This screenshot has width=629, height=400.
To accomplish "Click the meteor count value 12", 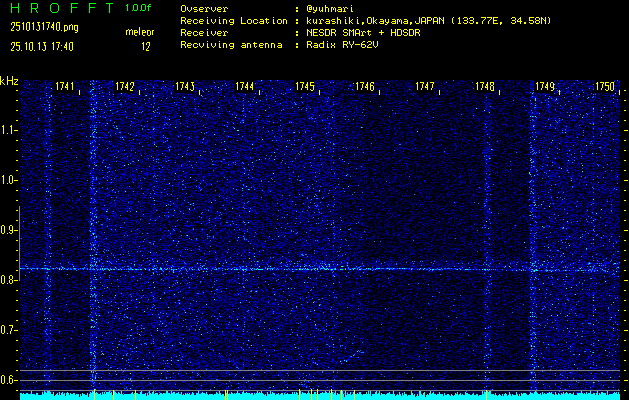I will (146, 47).
